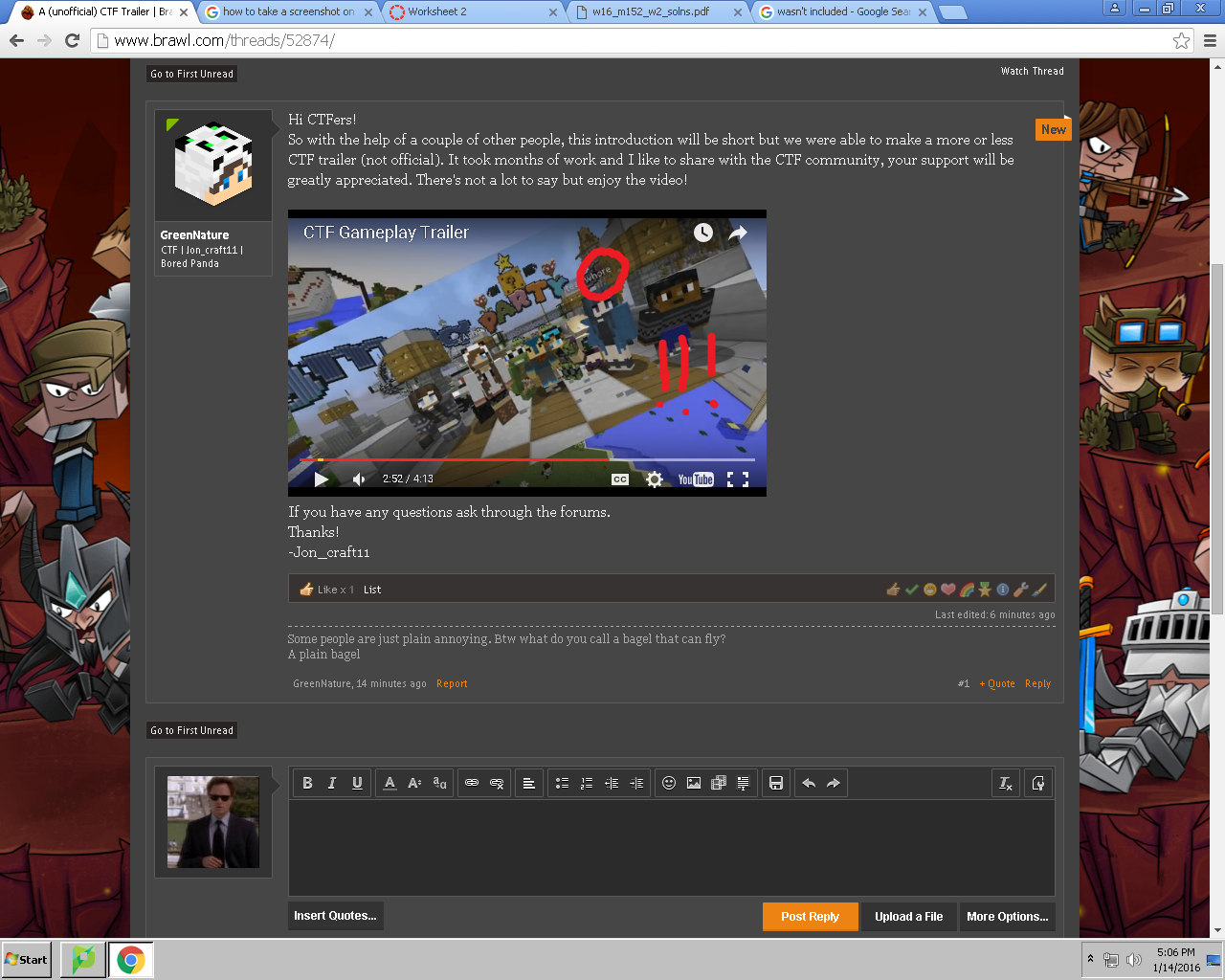The height and width of the screenshot is (980, 1225).
Task: Click the Watch Thread link
Action: (1032, 71)
